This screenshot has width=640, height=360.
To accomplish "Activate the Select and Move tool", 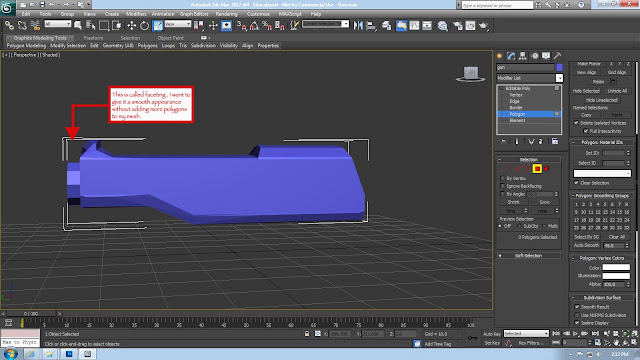I will click(131, 26).
